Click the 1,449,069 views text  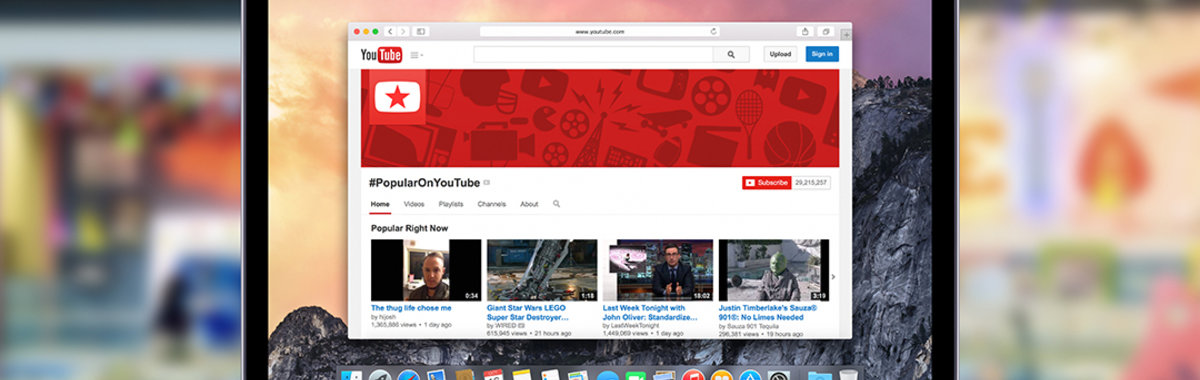click(x=626, y=333)
